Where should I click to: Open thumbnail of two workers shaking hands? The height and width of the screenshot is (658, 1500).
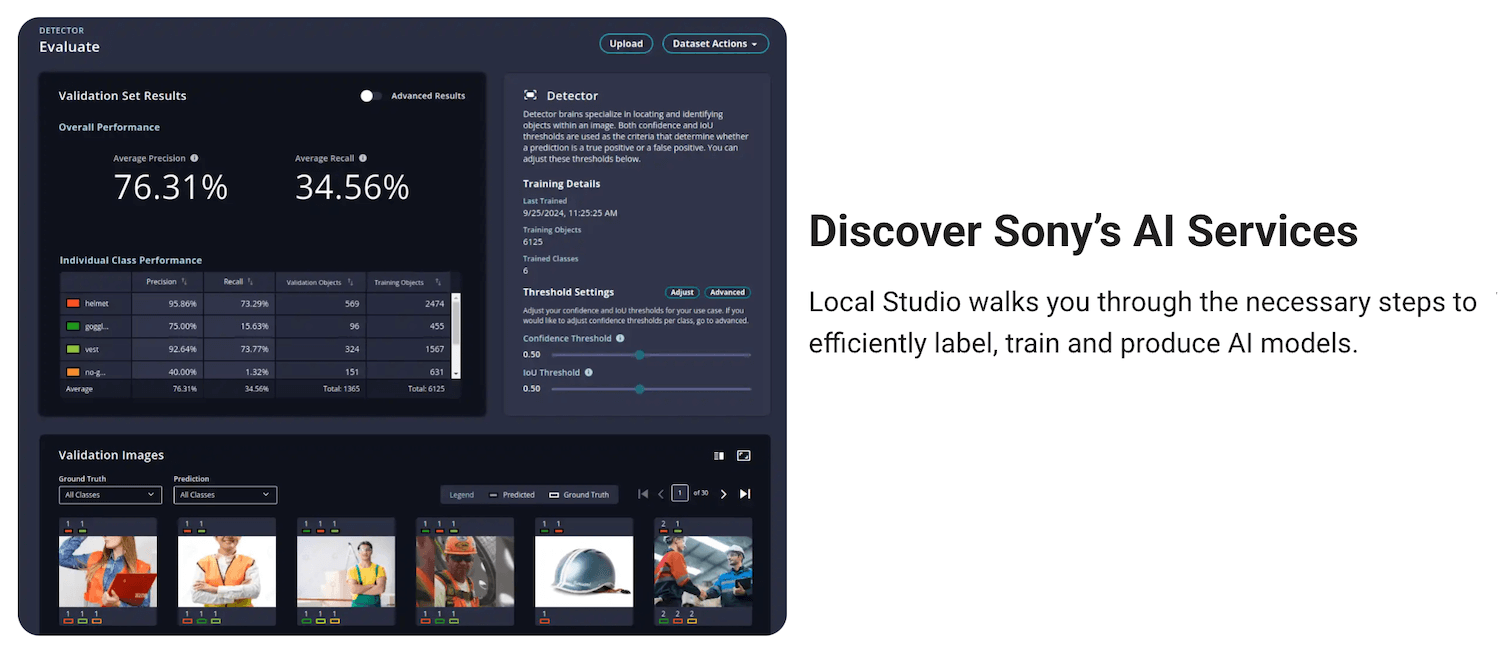point(703,572)
